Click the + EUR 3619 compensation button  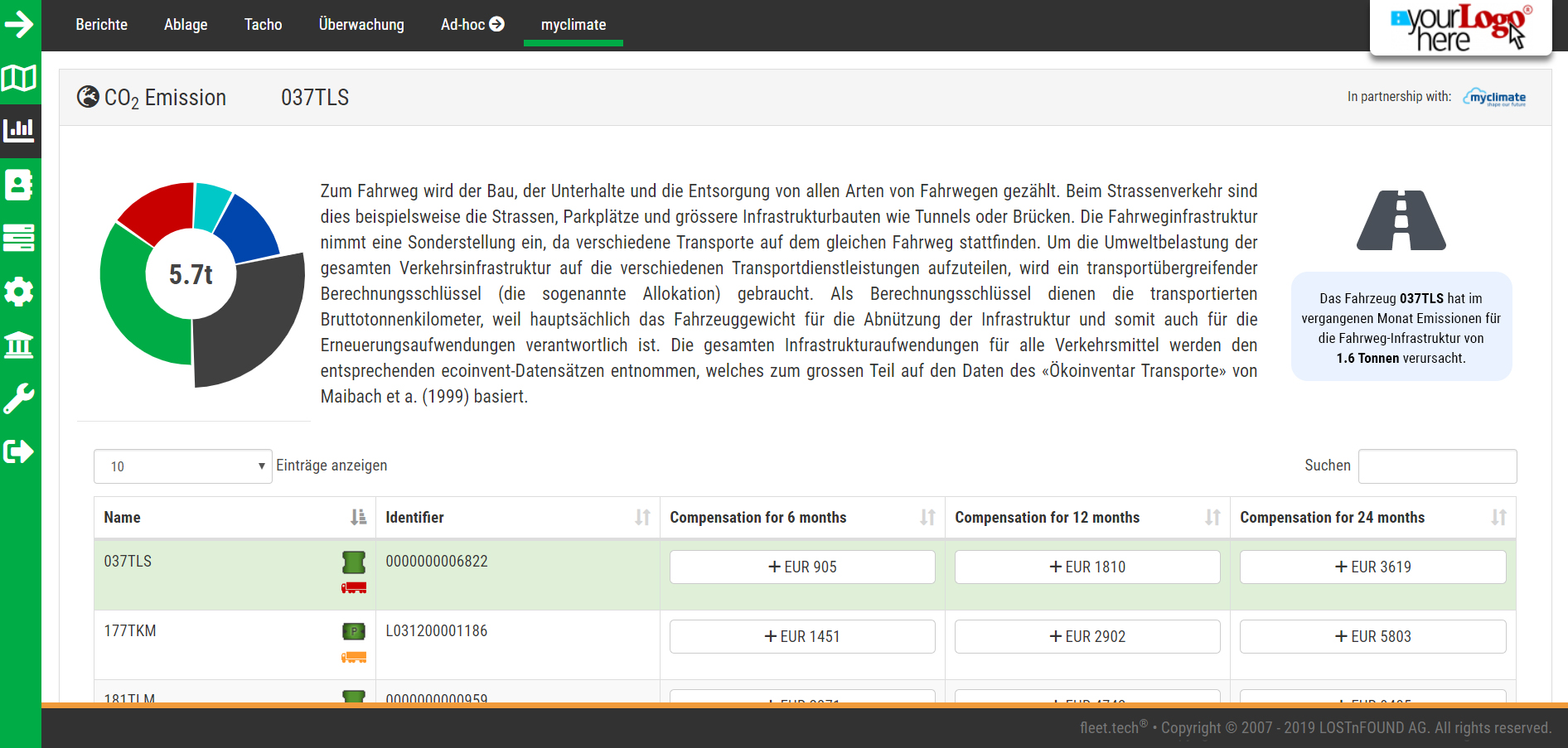[1373, 567]
